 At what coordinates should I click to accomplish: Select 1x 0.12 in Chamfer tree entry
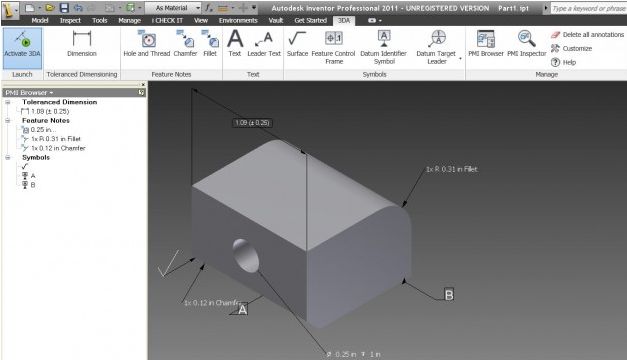[x=54, y=148]
